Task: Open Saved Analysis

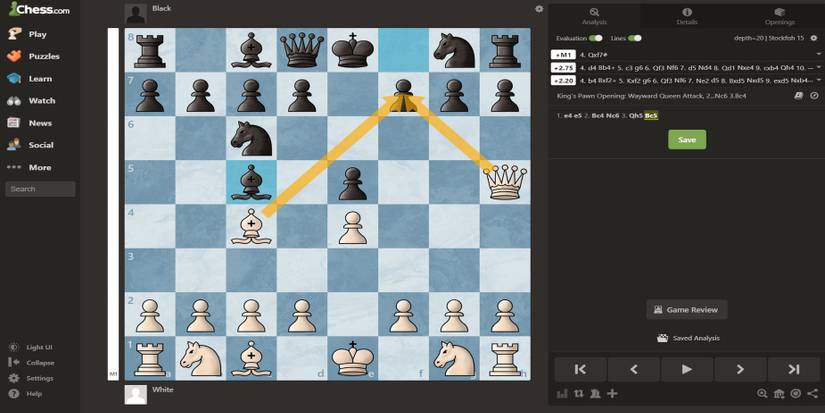Action: coord(688,338)
